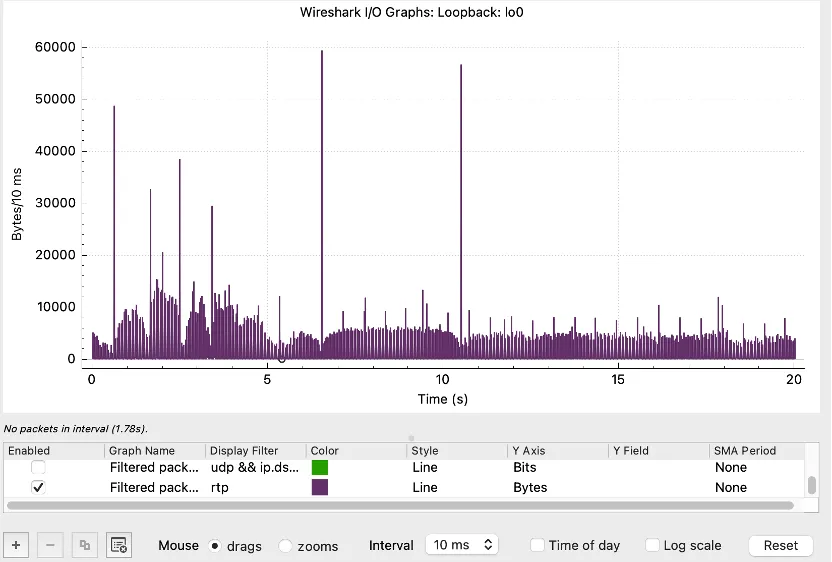This screenshot has height=562, width=832.
Task: Select the zooms mouse radio button
Action: pos(285,546)
